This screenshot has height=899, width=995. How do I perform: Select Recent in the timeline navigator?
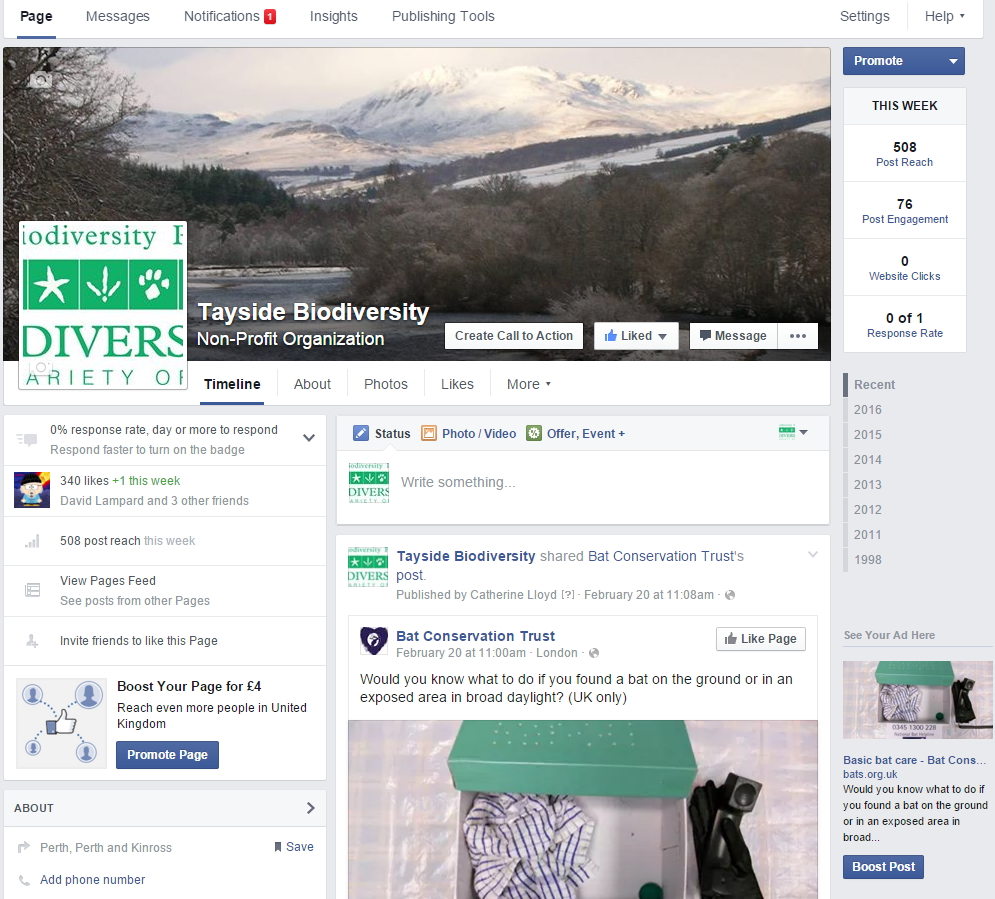874,384
